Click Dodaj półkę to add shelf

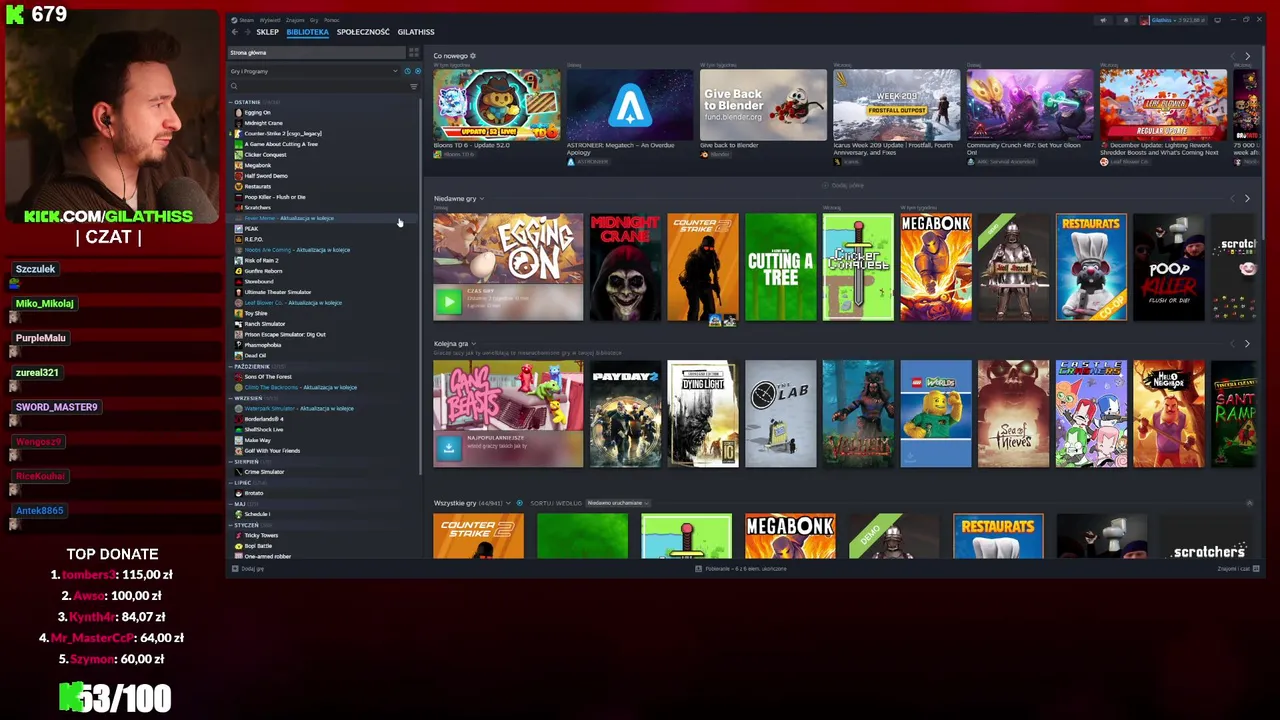(x=843, y=185)
